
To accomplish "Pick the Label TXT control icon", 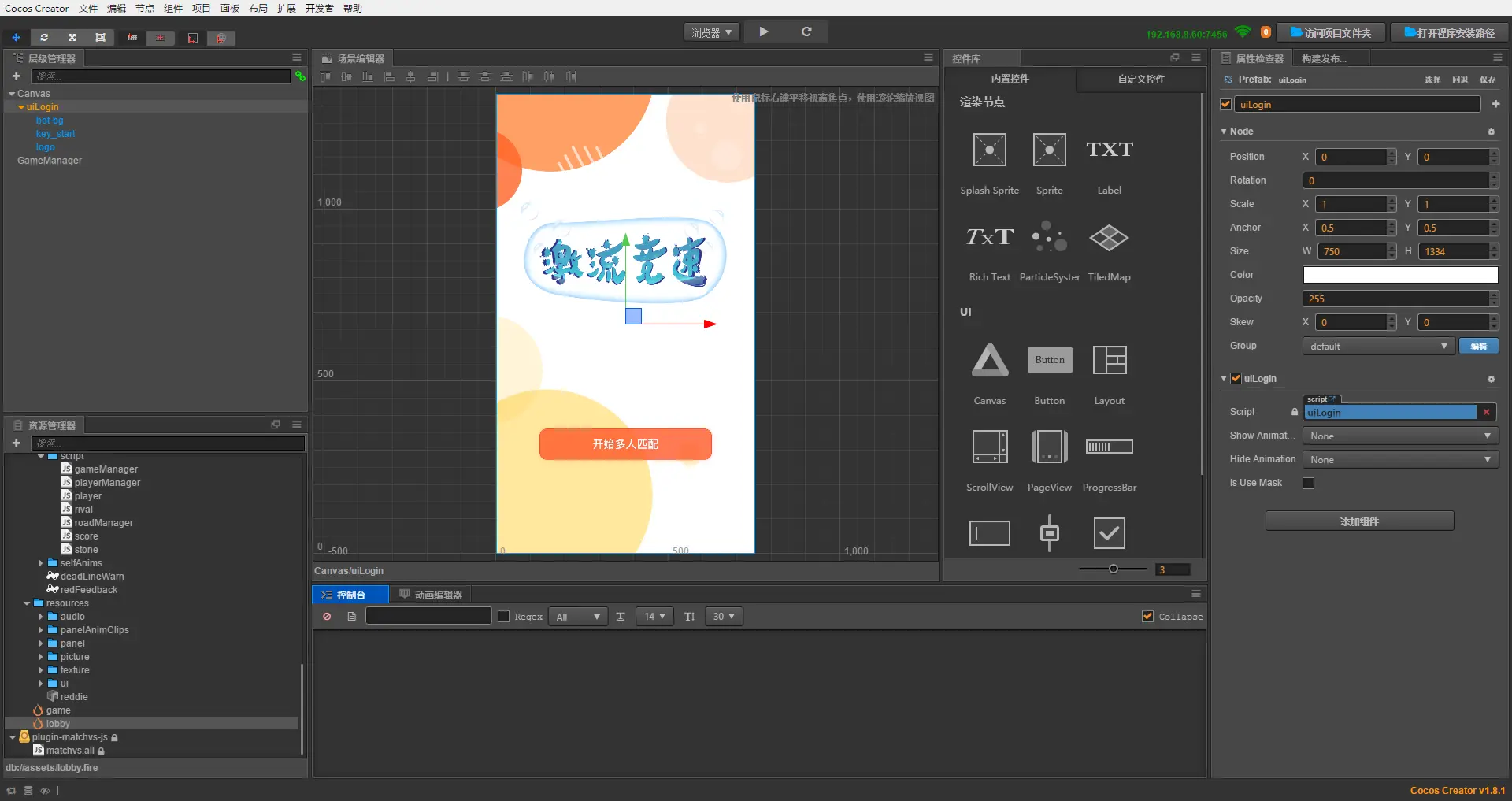I will (x=1109, y=150).
